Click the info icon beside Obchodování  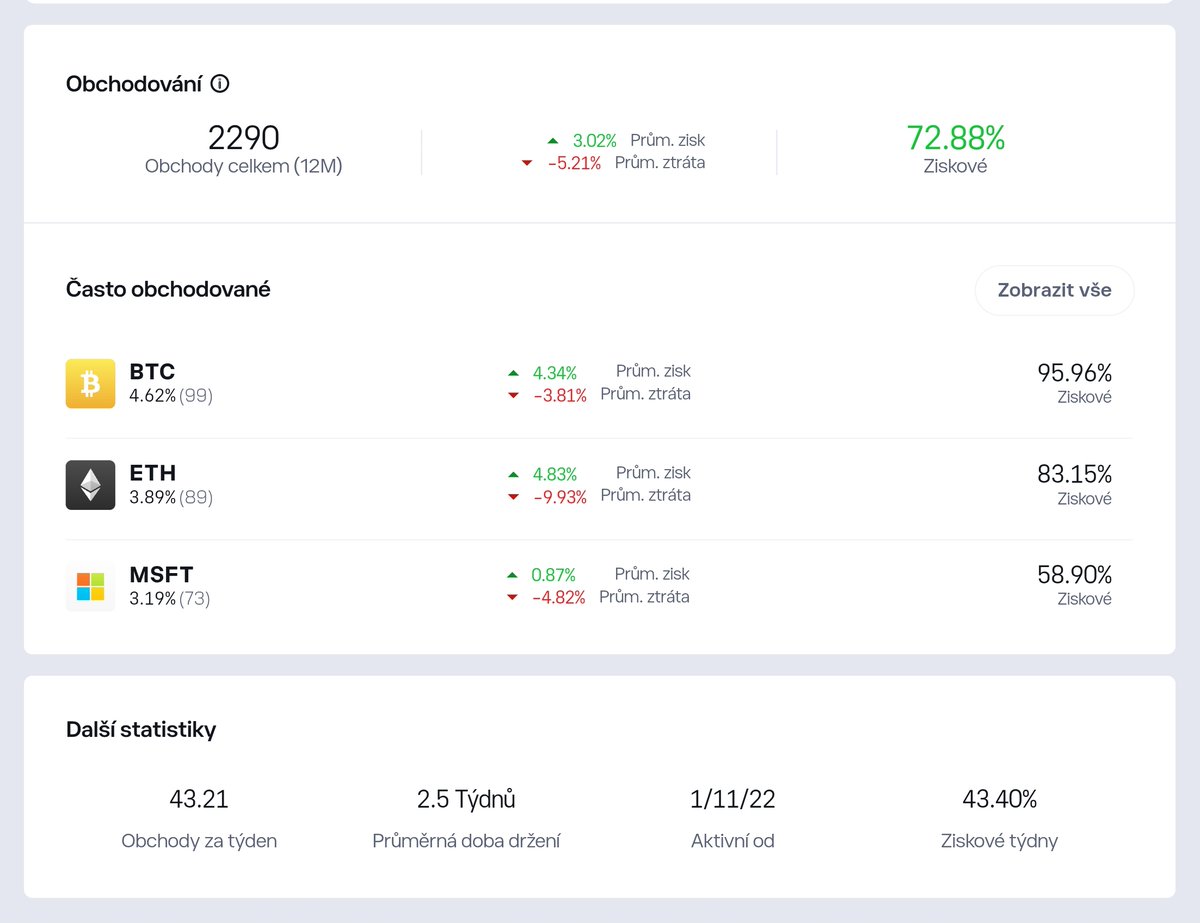click(220, 84)
